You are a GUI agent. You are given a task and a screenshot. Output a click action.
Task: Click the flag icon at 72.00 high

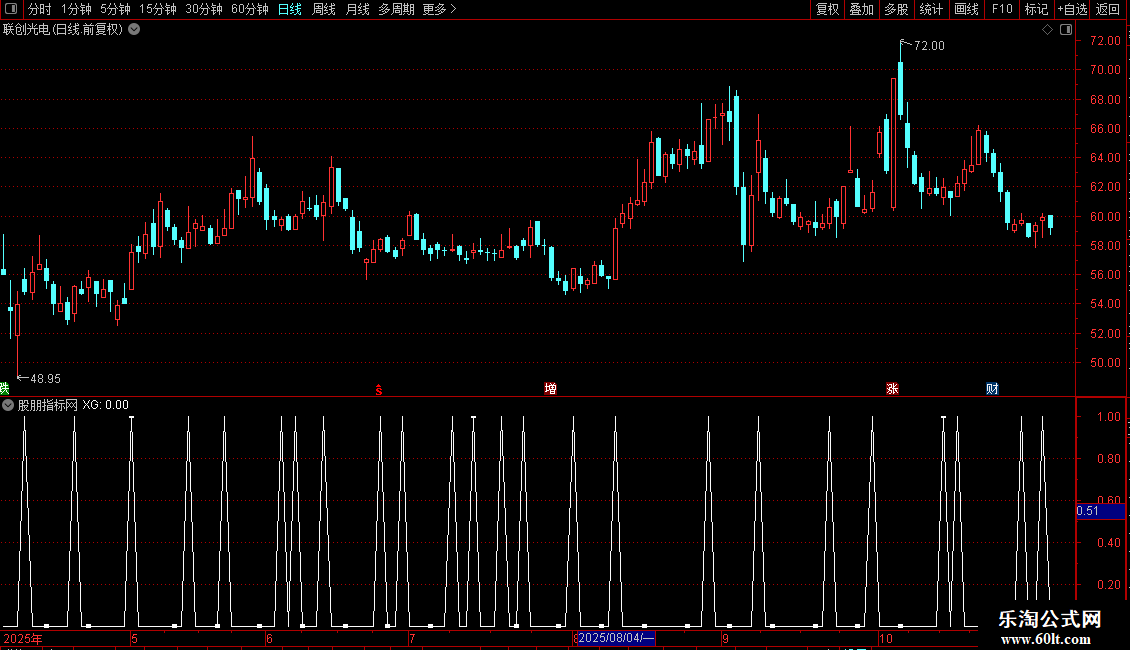click(905, 45)
